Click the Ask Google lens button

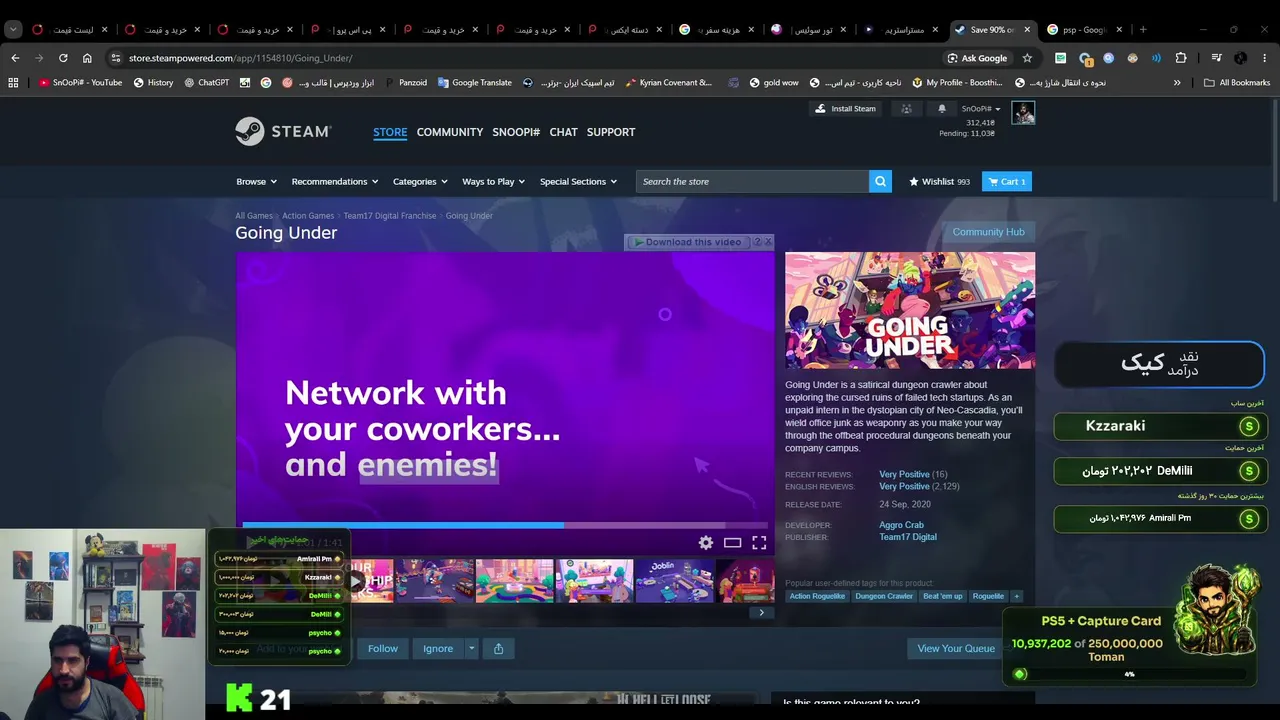click(x=977, y=58)
